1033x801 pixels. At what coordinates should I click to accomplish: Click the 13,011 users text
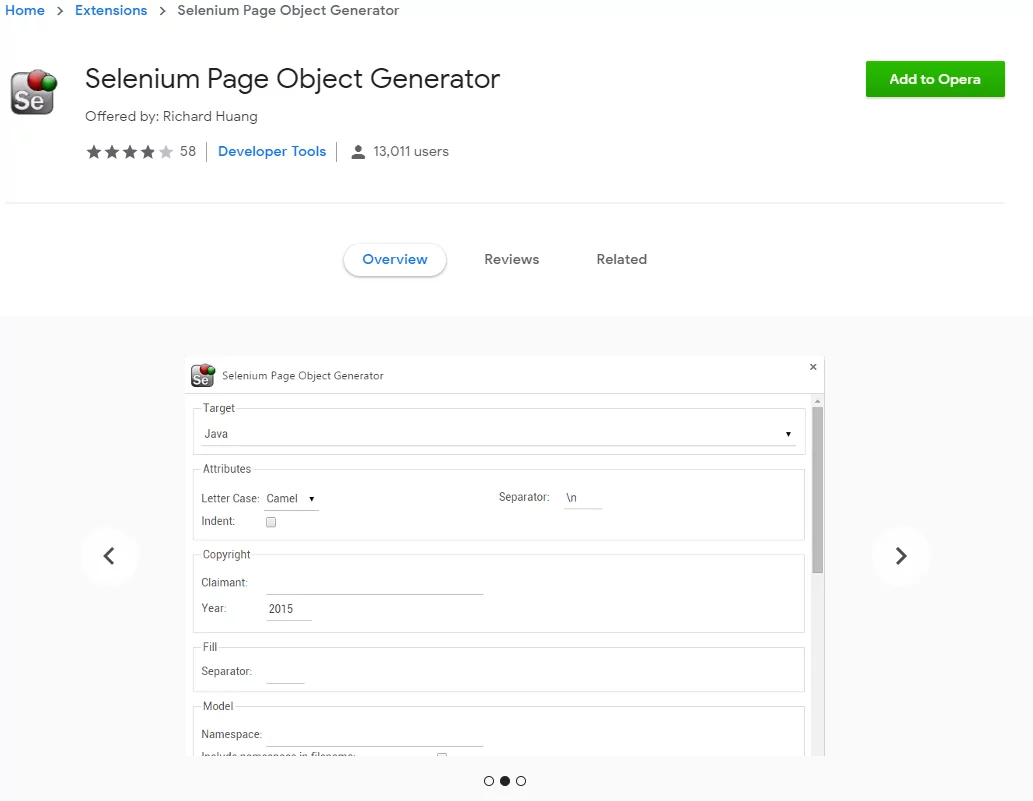point(410,152)
